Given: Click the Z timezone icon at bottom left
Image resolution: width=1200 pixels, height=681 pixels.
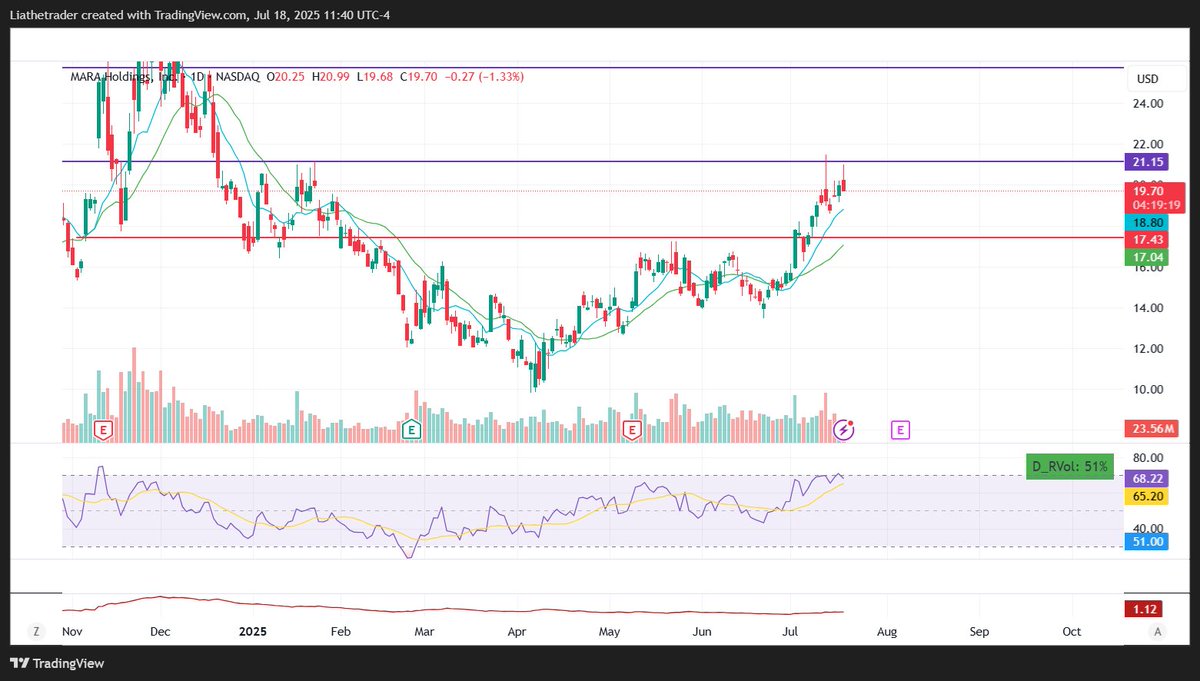Looking at the screenshot, I should coord(36,632).
